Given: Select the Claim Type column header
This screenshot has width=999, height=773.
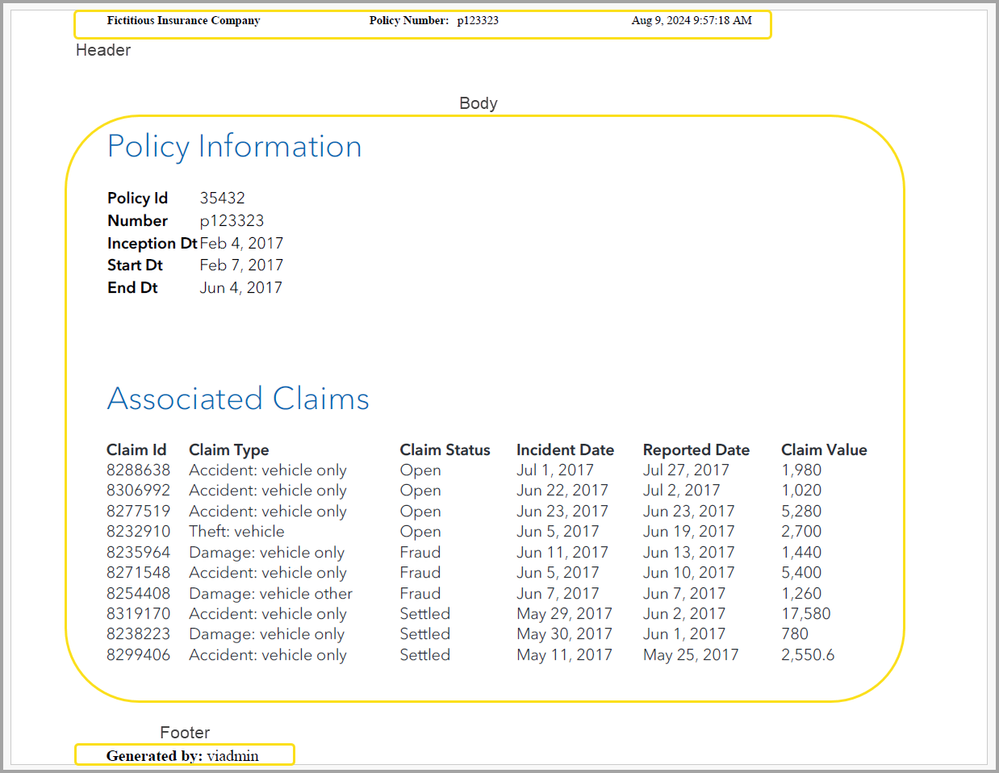Looking at the screenshot, I should pos(229,450).
